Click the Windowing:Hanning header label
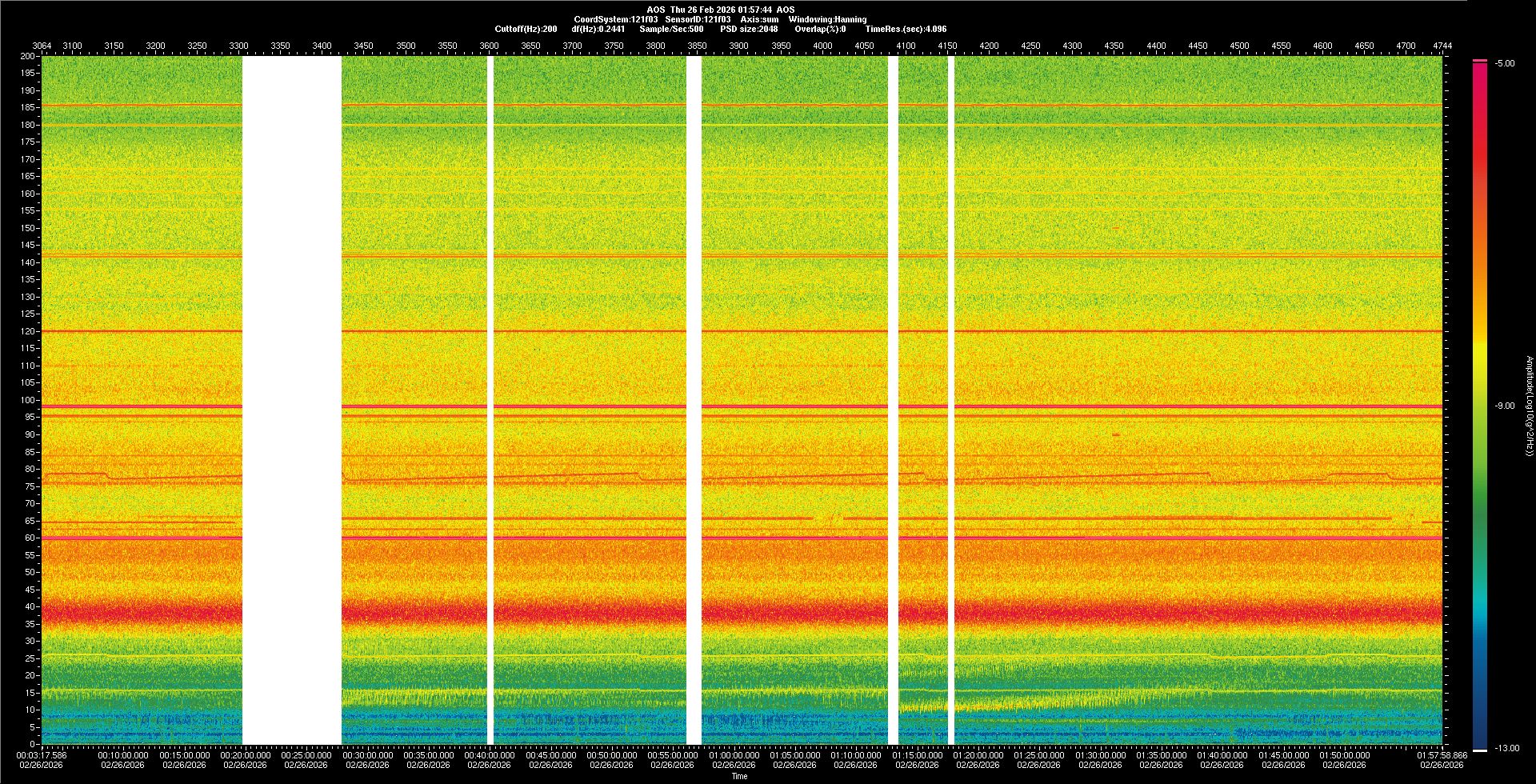1536x784 pixels. (827, 19)
